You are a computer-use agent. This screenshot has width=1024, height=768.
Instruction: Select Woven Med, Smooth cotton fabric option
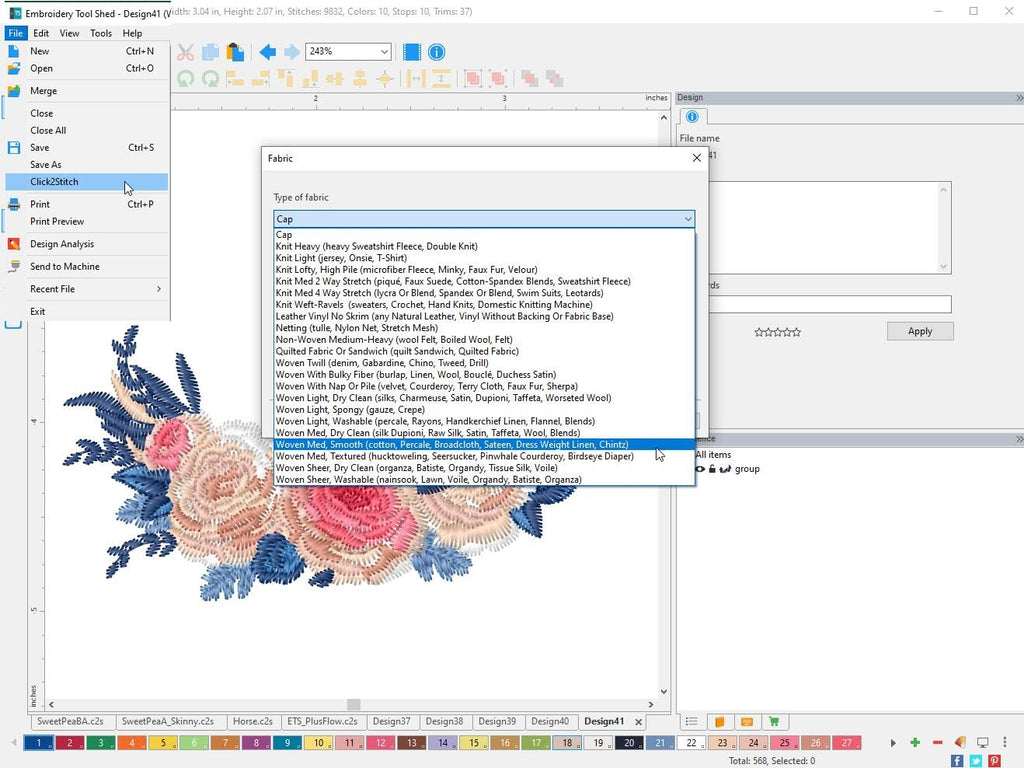pyautogui.click(x=484, y=445)
